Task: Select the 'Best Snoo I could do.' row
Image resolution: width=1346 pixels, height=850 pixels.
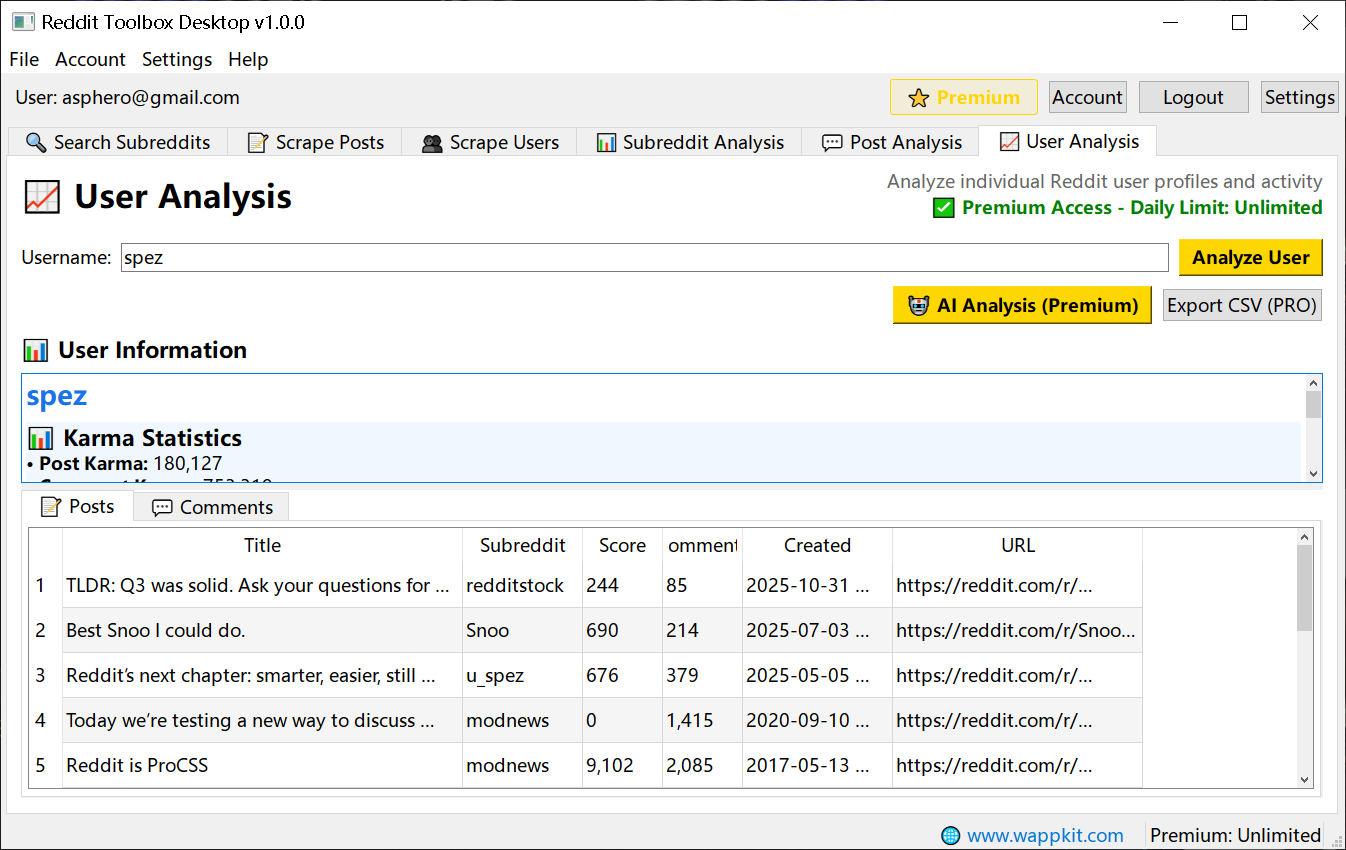Action: coord(602,630)
